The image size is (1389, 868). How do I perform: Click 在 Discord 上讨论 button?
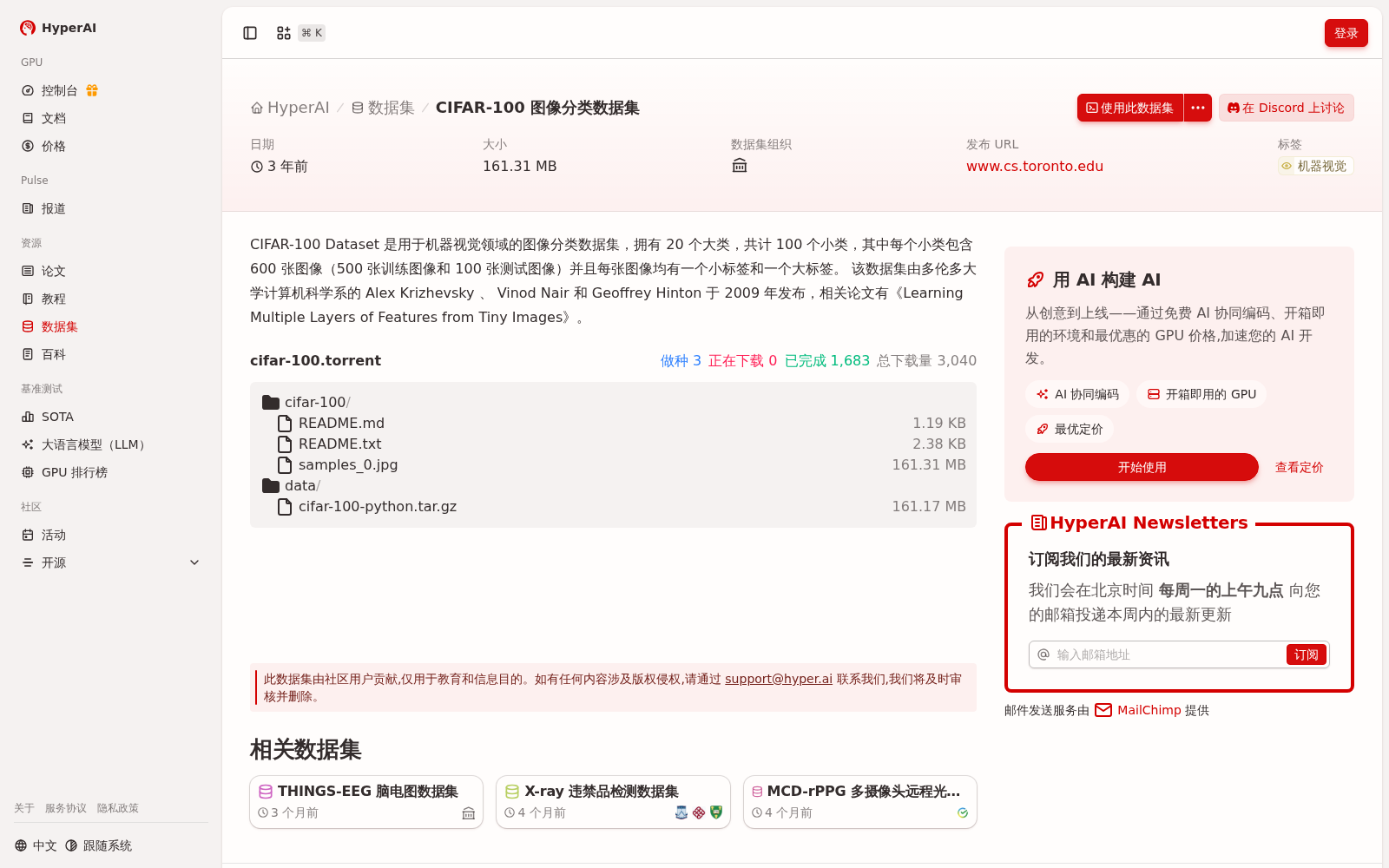click(1286, 108)
